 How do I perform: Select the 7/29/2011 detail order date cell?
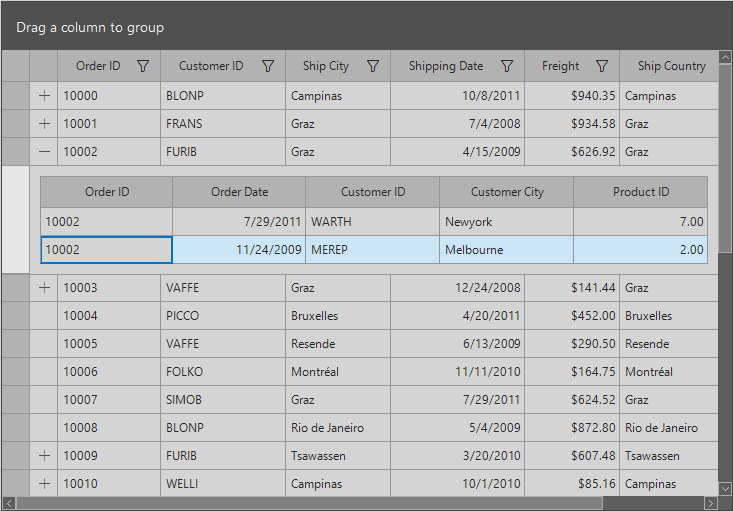click(x=239, y=222)
